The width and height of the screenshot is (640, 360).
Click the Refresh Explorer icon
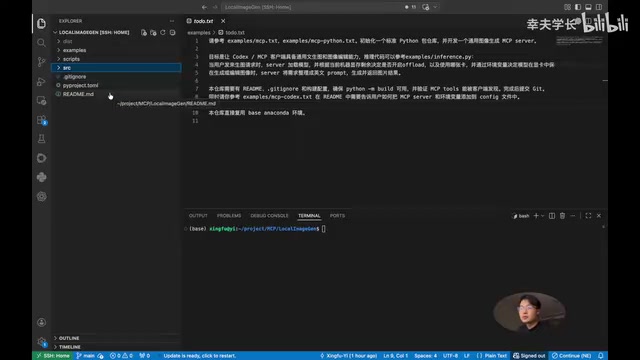163,32
